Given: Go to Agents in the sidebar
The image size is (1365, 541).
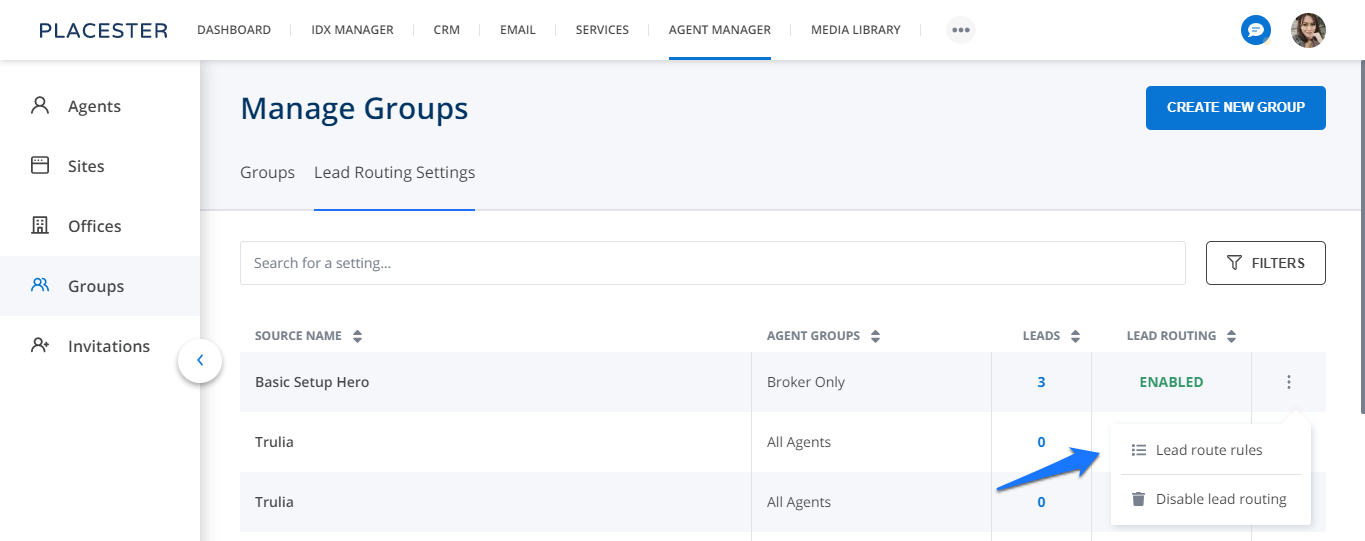Looking at the screenshot, I should 94,106.
